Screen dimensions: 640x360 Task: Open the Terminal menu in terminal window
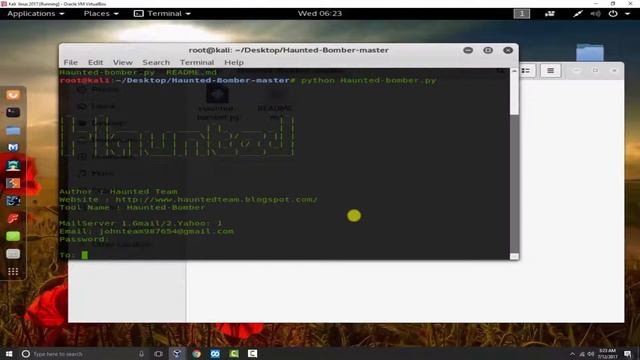pyautogui.click(x=197, y=62)
